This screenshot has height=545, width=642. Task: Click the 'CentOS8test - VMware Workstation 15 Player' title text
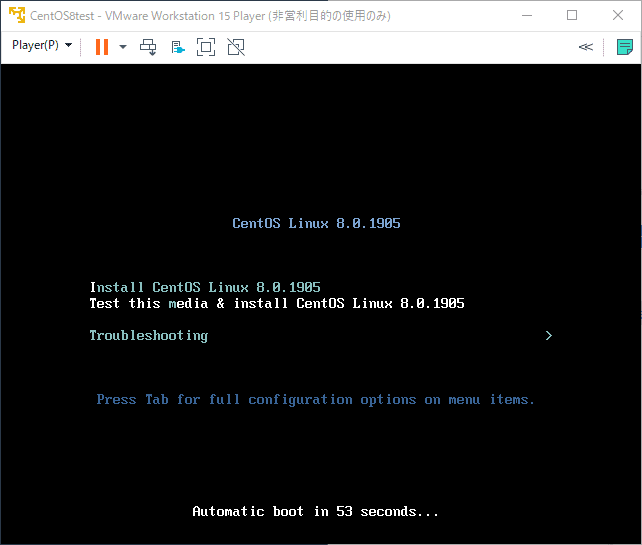210,16
